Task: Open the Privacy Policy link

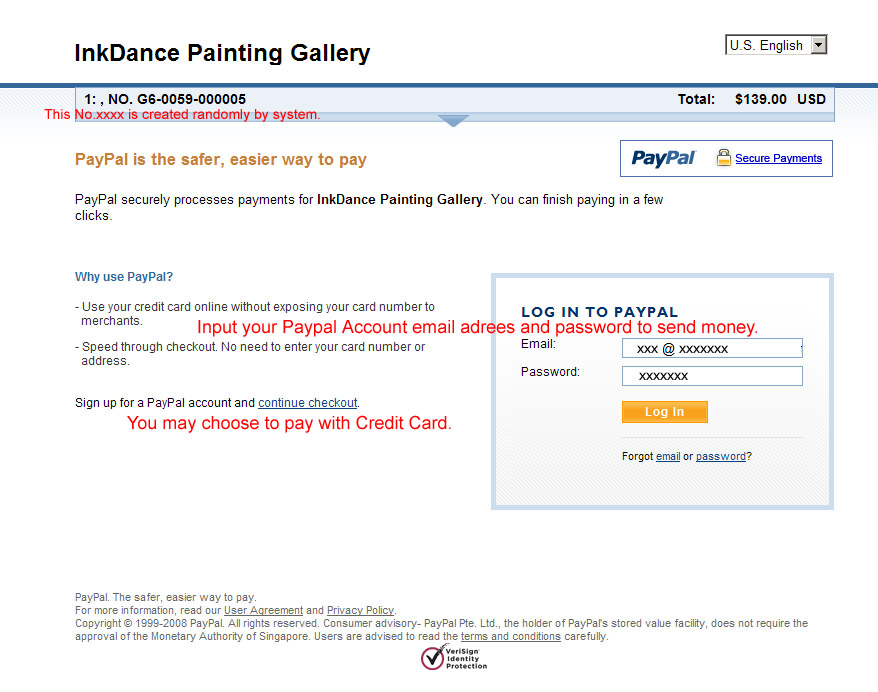Action: click(x=360, y=610)
